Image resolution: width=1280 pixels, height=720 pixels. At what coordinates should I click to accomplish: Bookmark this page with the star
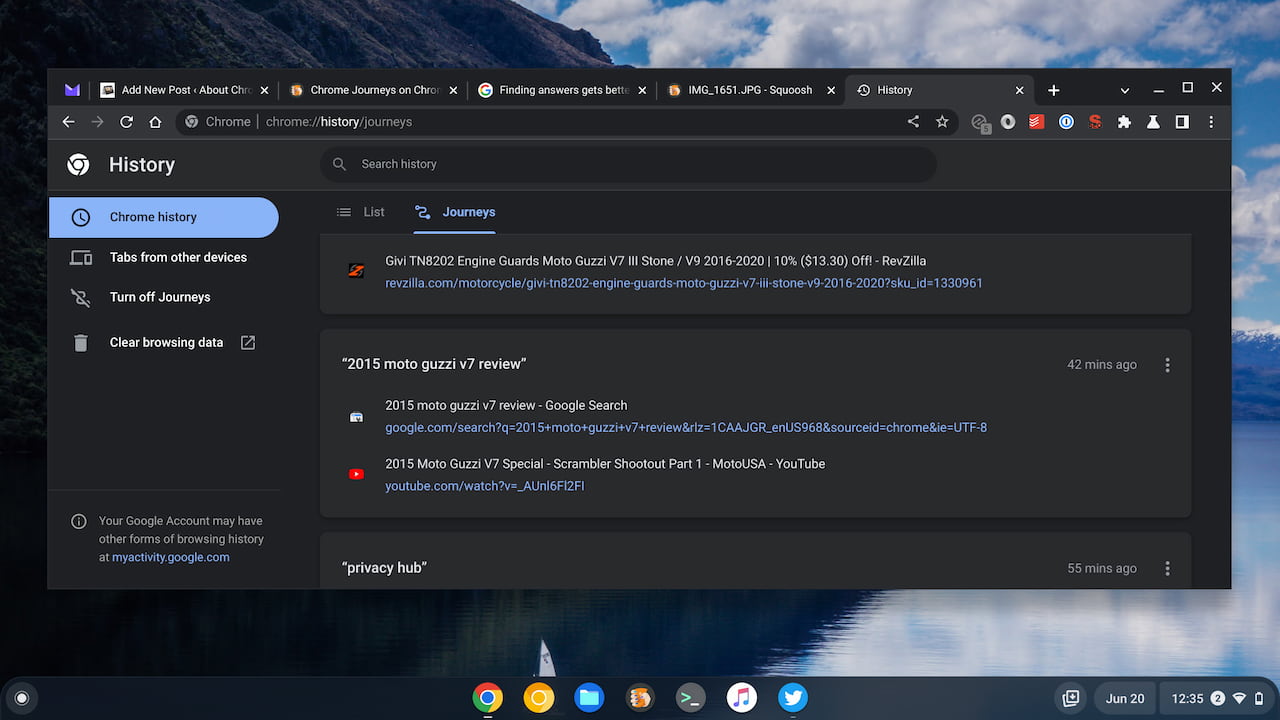pos(942,122)
